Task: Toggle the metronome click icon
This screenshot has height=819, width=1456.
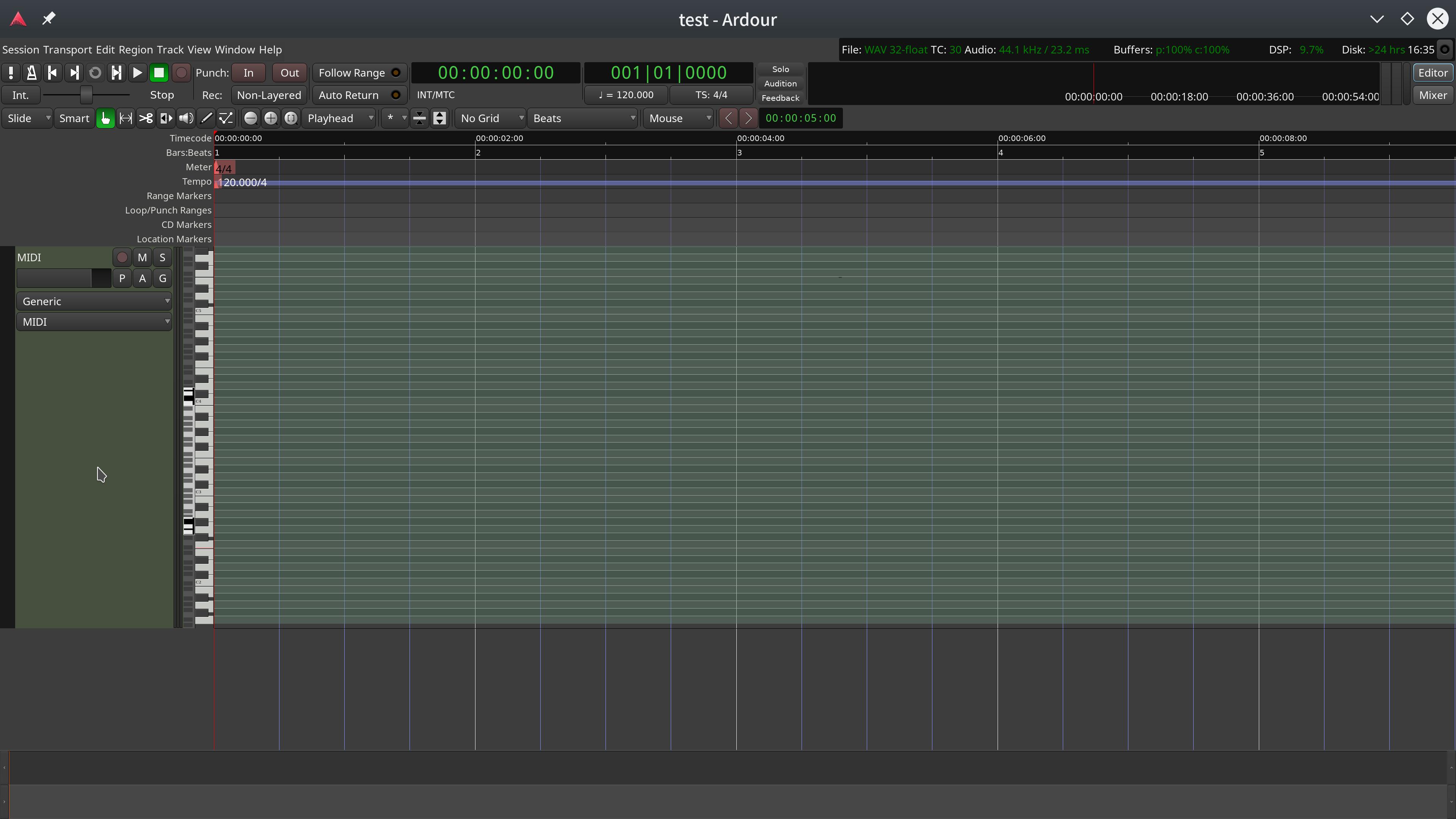Action: (x=31, y=73)
